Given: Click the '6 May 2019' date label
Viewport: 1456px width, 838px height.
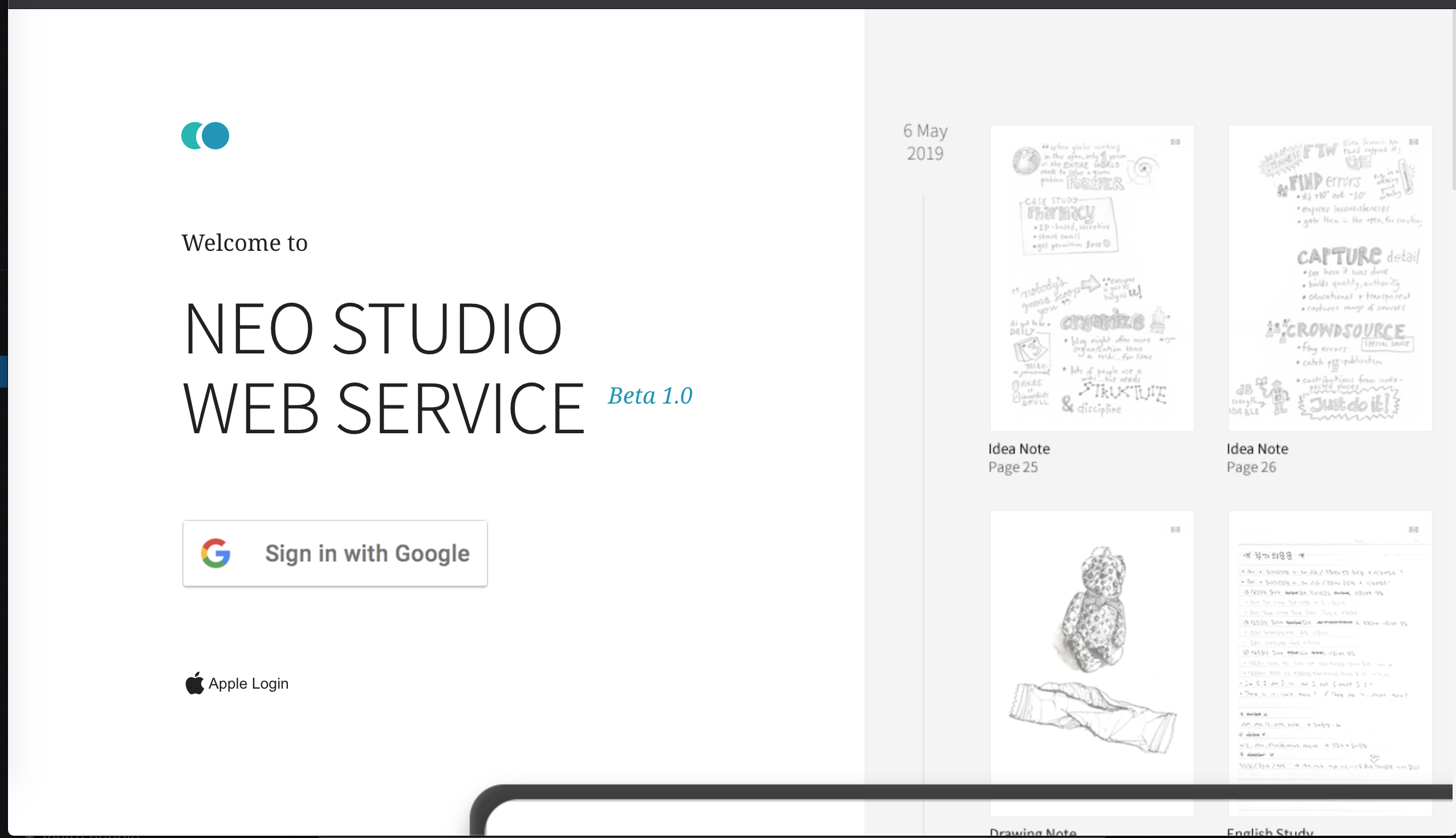Looking at the screenshot, I should (925, 142).
